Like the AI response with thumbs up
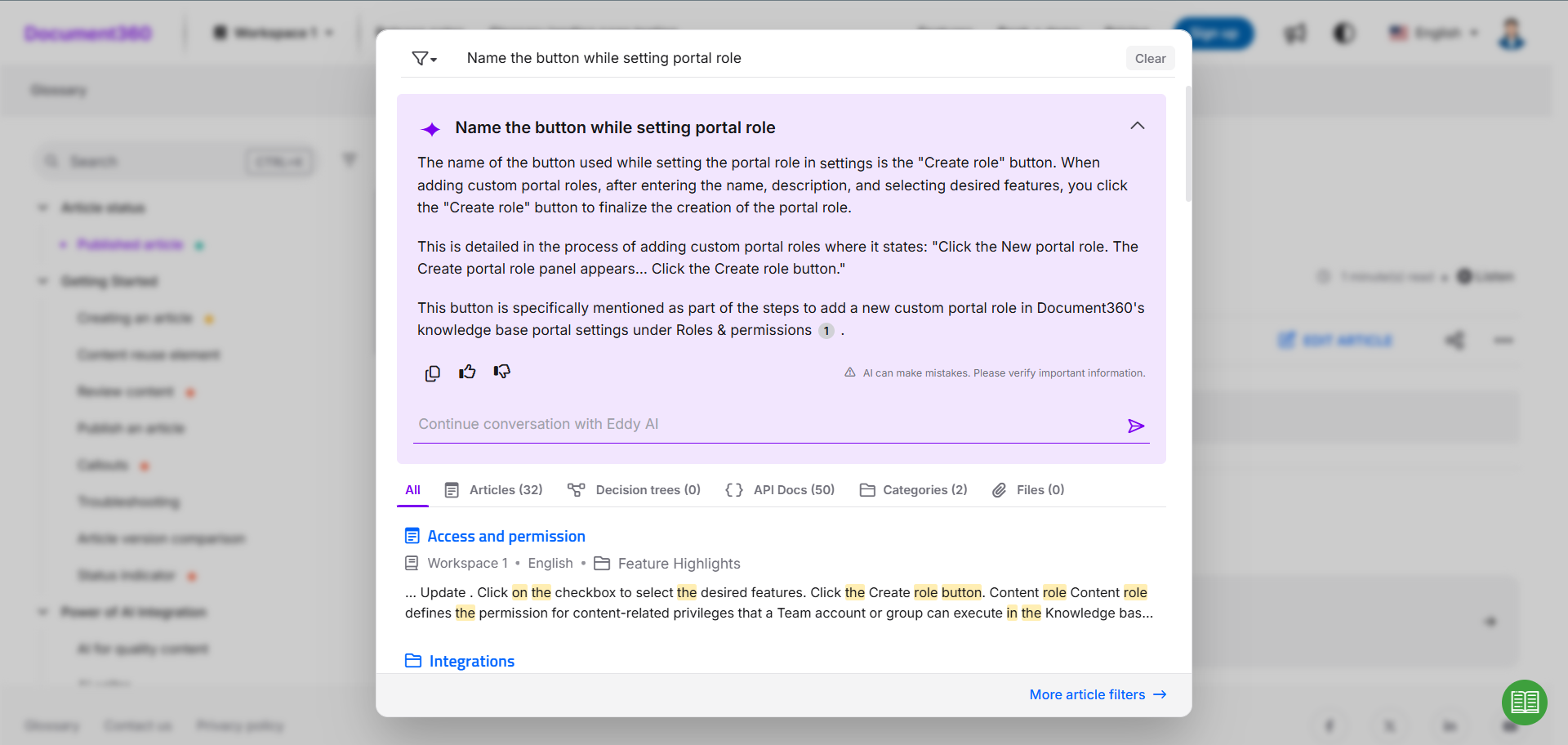 (467, 372)
